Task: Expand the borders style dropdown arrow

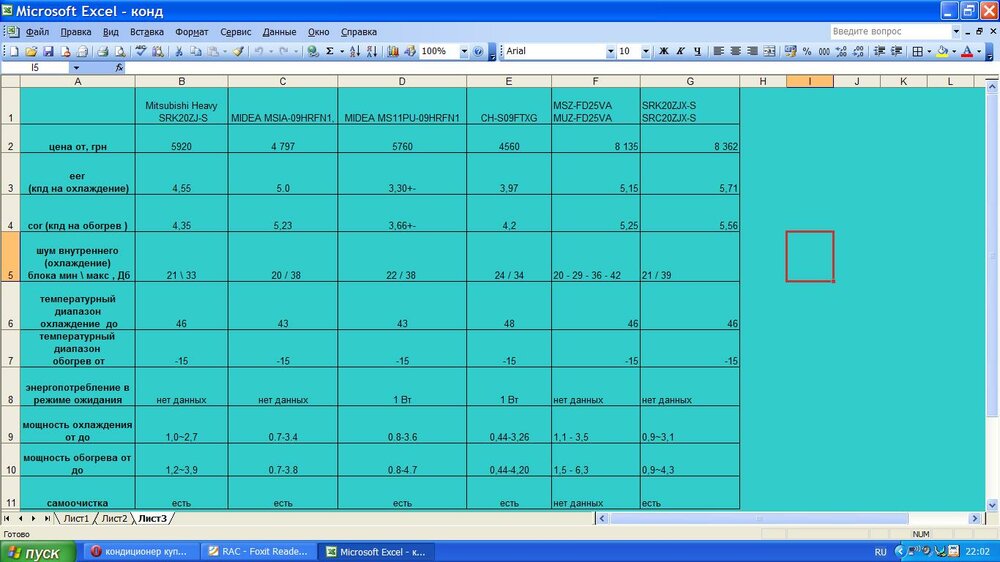Action: tap(929, 52)
